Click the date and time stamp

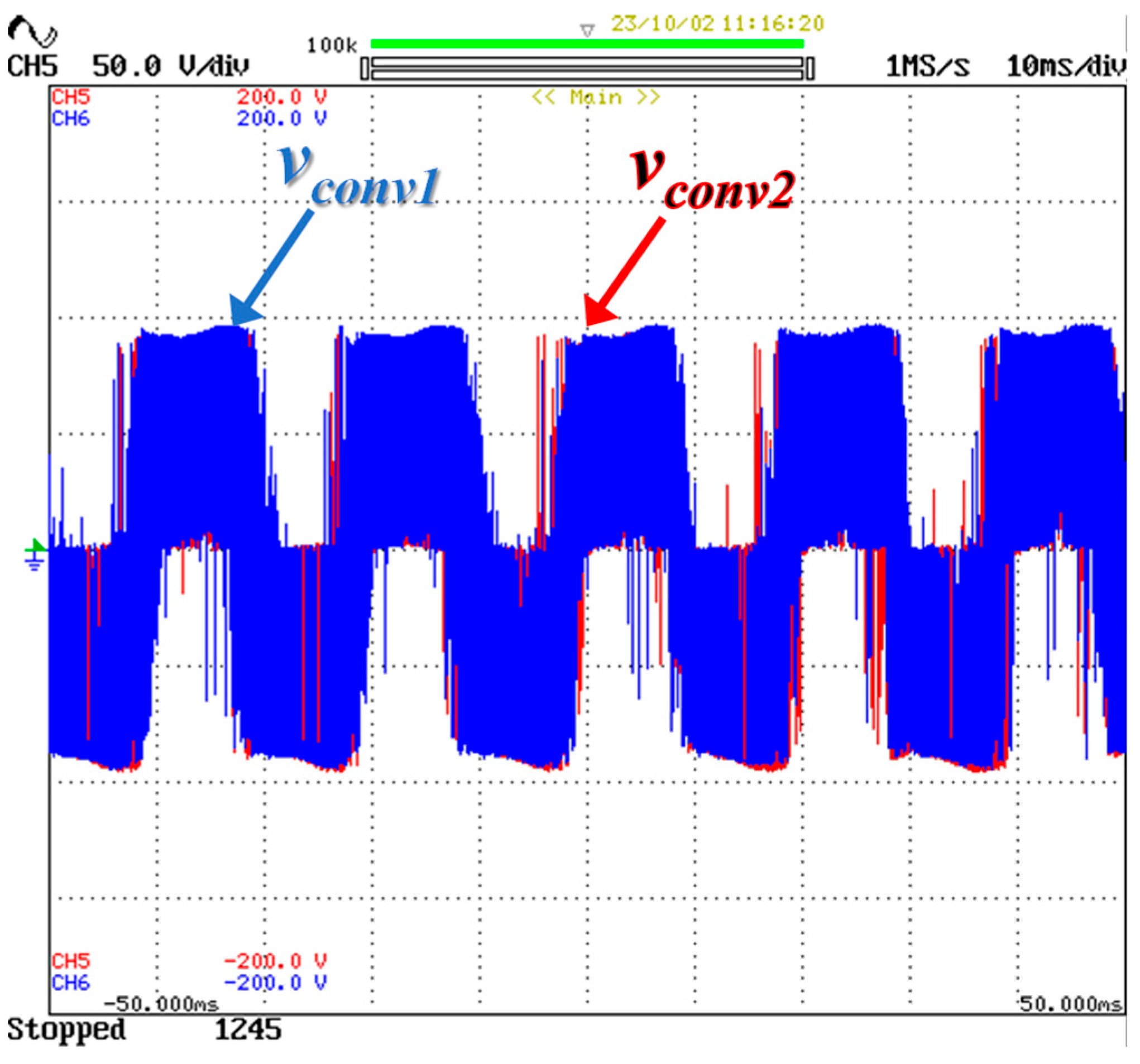[x=717, y=24]
